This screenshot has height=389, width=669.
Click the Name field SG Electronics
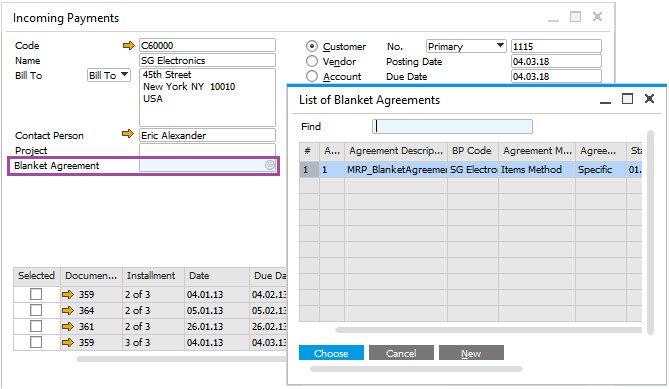pos(207,60)
